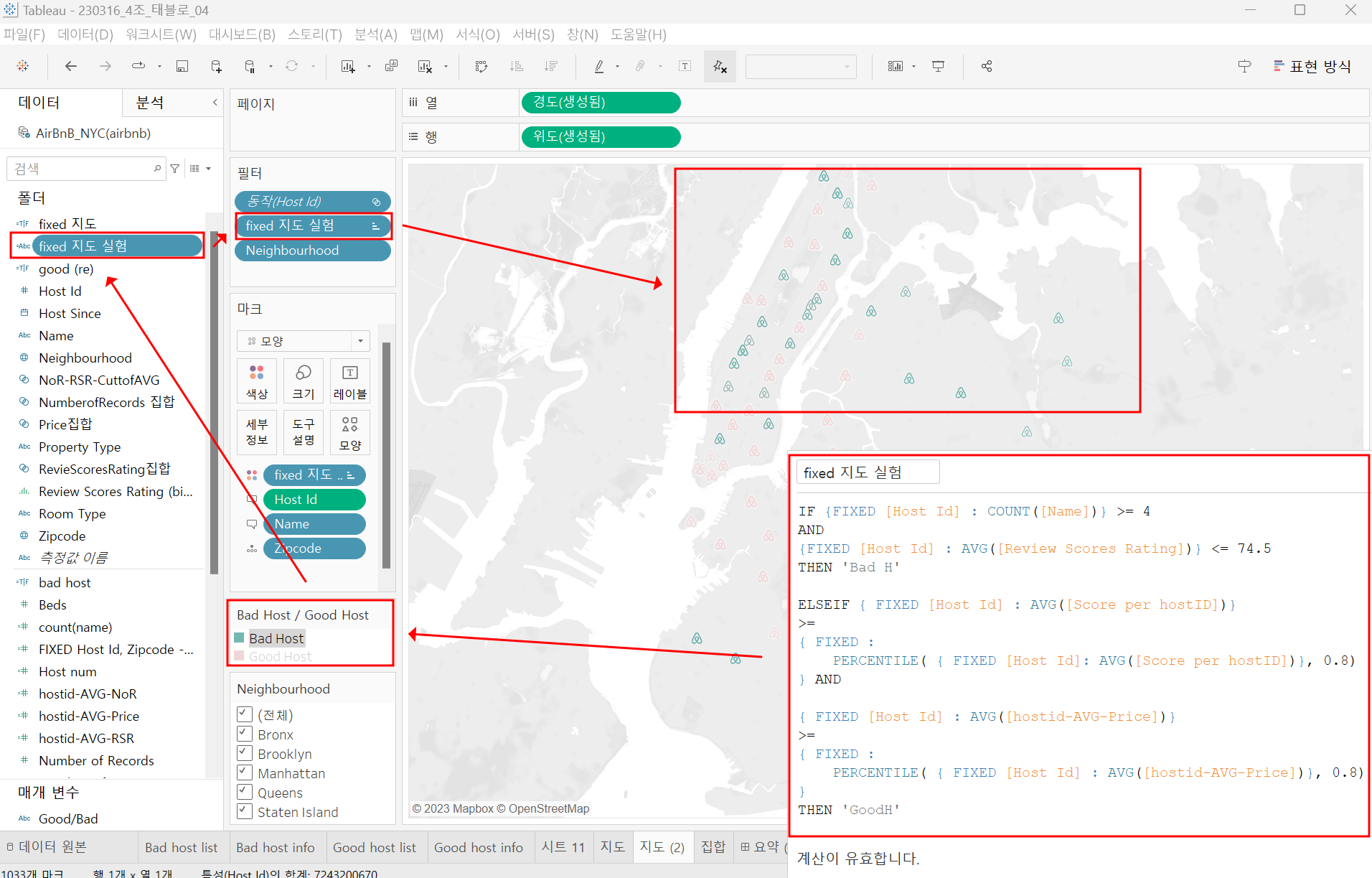1372x878 pixels.
Task: Click the field search box 검색
Action: [86, 169]
